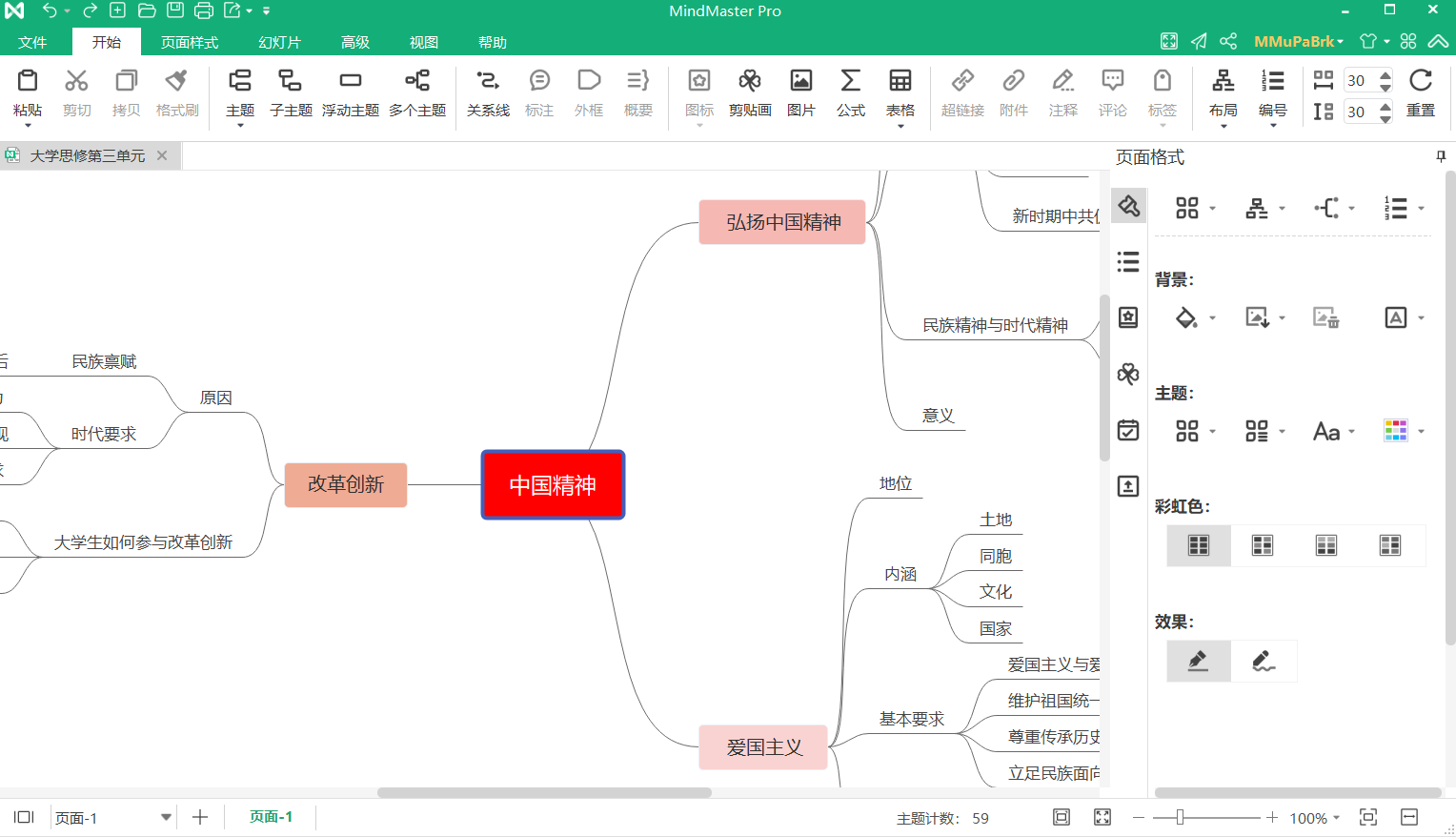The image size is (1456, 837).
Task: Toggle the page thumbnails panel icon
Action: tap(24, 817)
